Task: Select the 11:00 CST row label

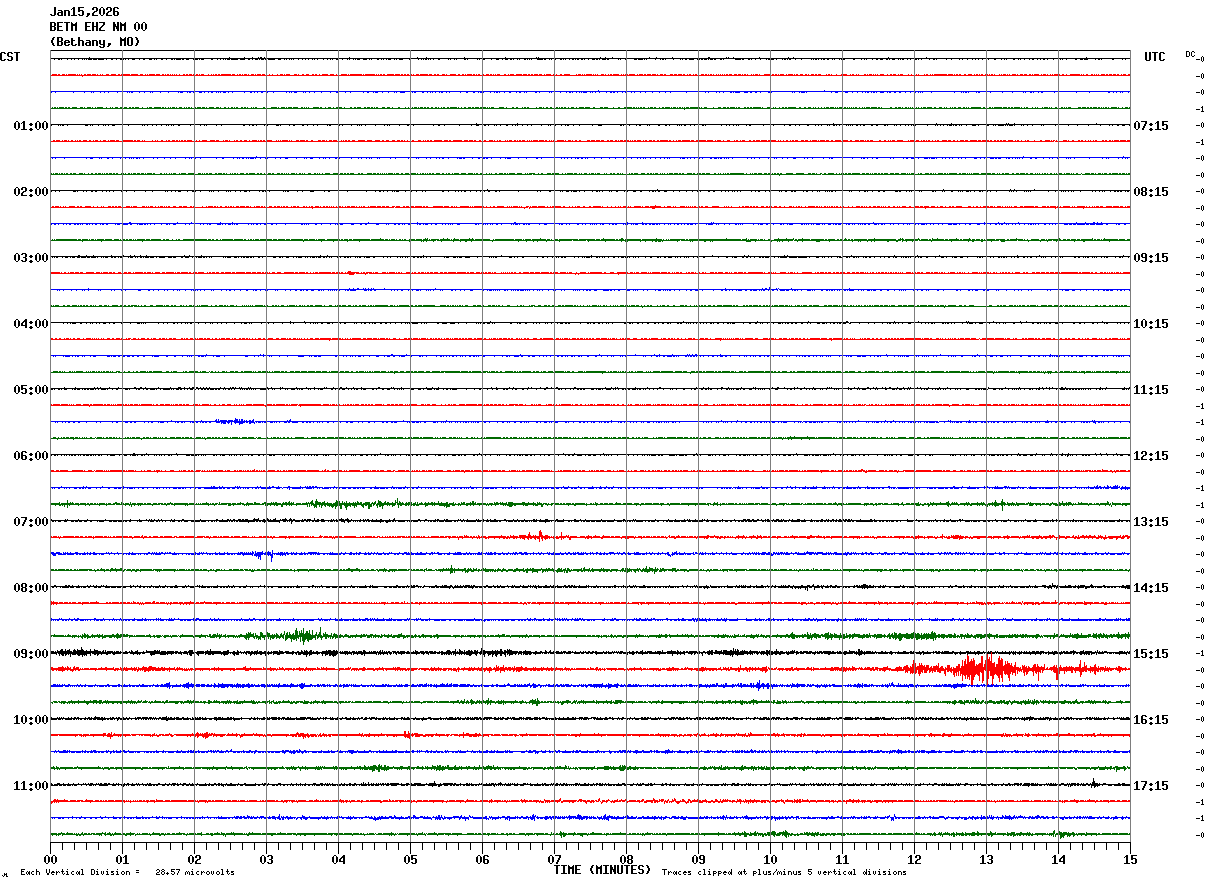Action: (x=30, y=786)
